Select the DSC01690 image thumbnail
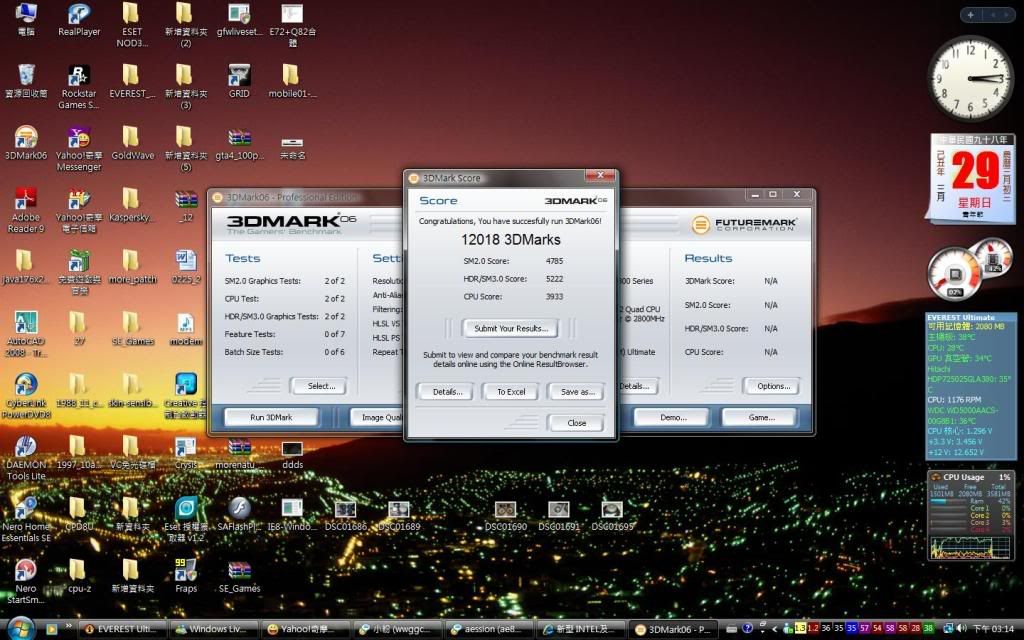Screen dimensions: 1024x640 click(x=505, y=516)
